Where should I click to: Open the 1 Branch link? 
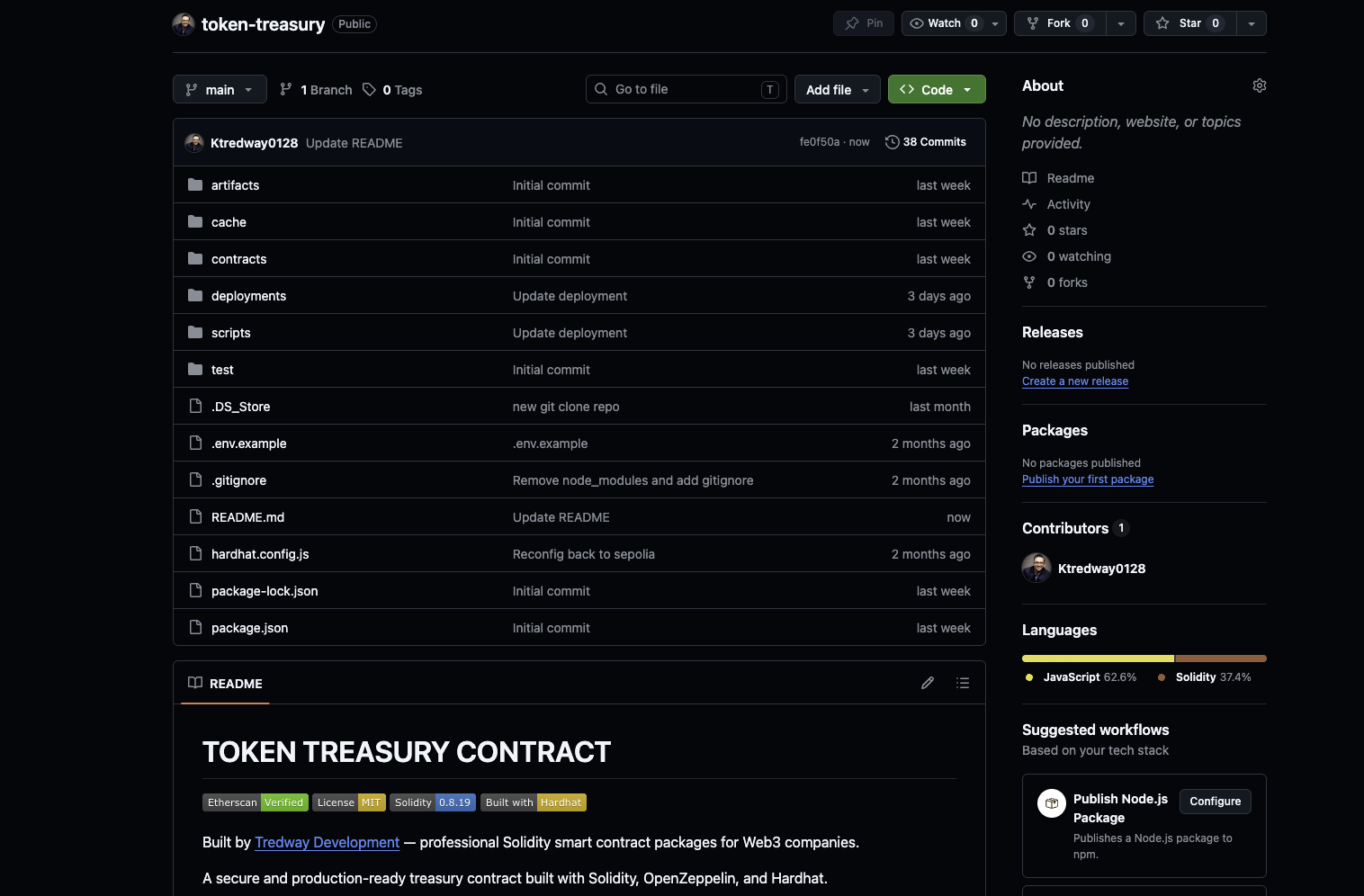316,89
